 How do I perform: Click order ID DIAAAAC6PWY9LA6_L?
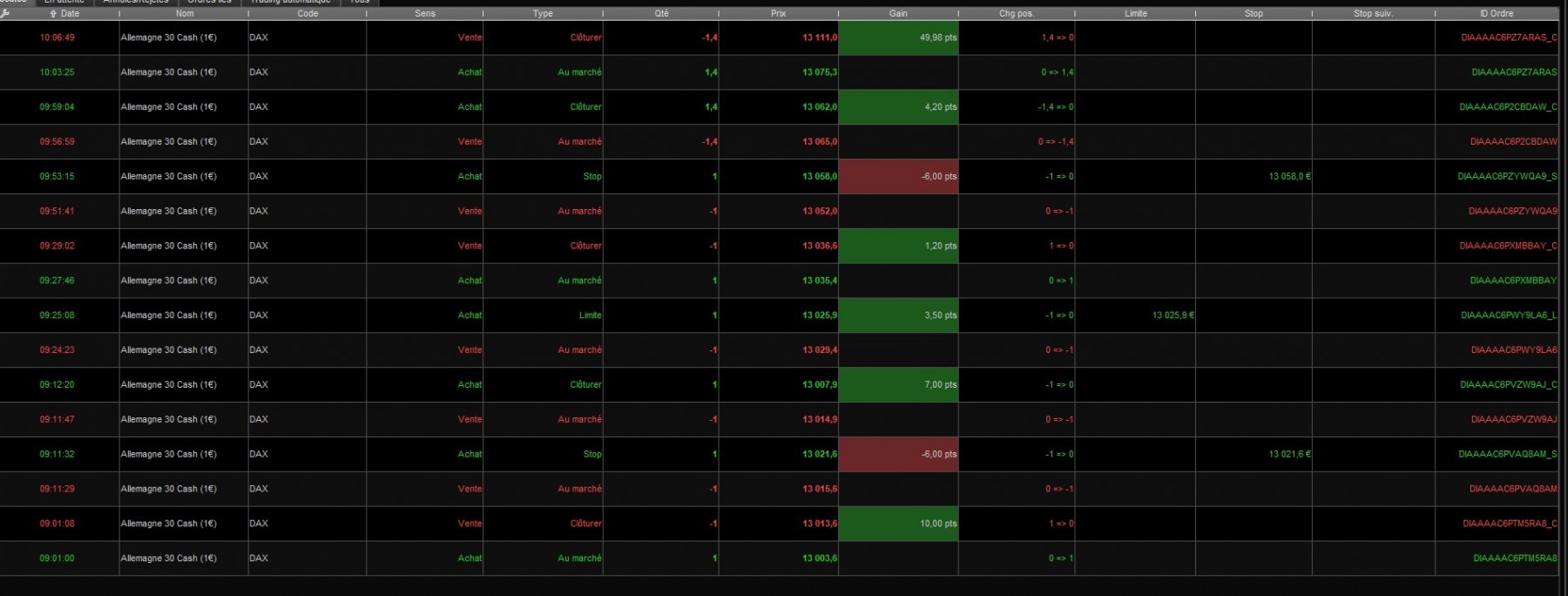click(x=1509, y=315)
